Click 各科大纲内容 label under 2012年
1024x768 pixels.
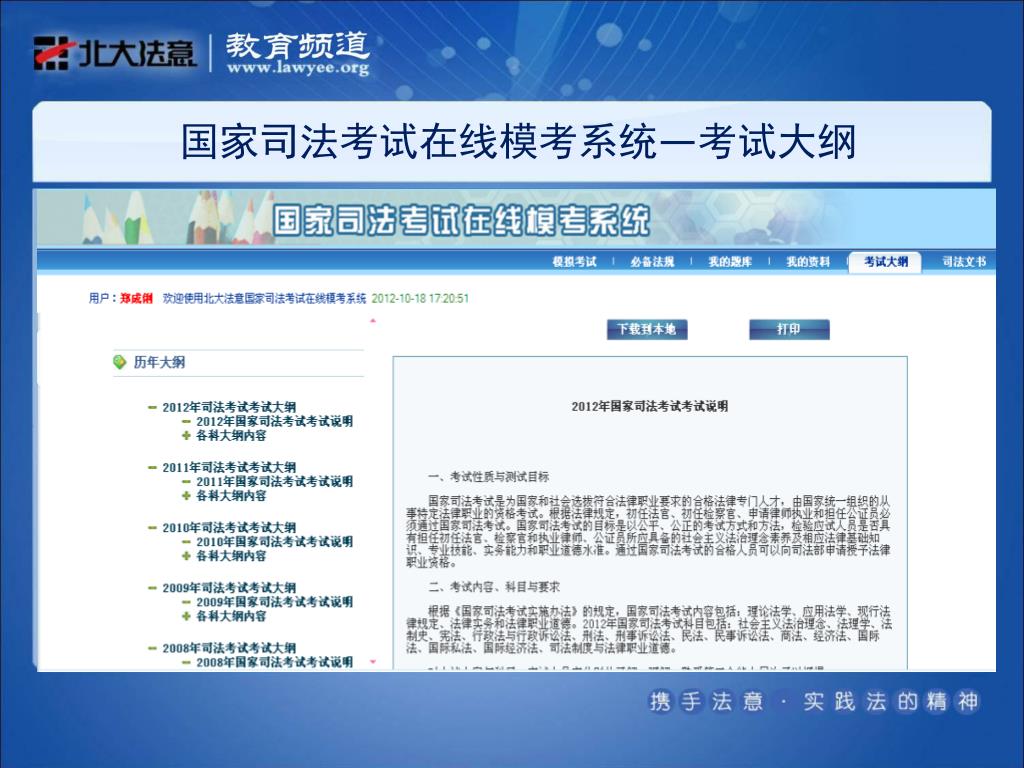click(x=231, y=436)
